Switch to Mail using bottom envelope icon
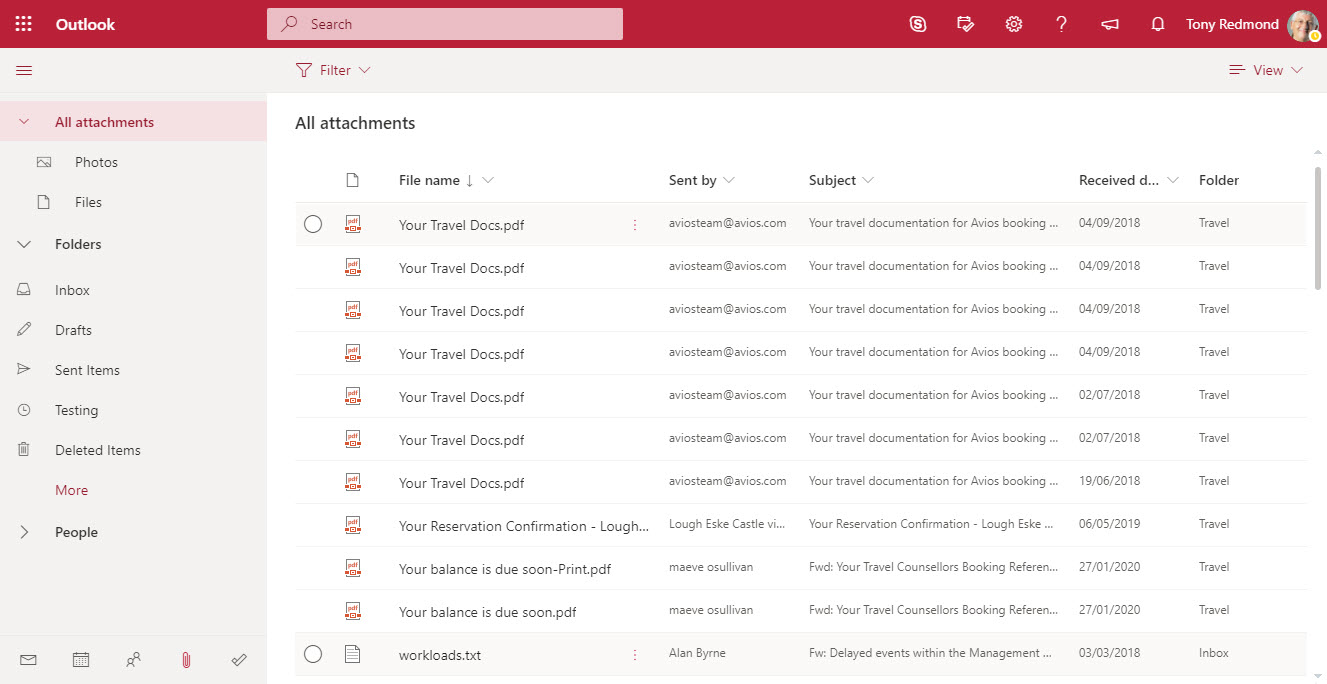Screen dimensions: 1327x684 pyautogui.click(x=28, y=660)
